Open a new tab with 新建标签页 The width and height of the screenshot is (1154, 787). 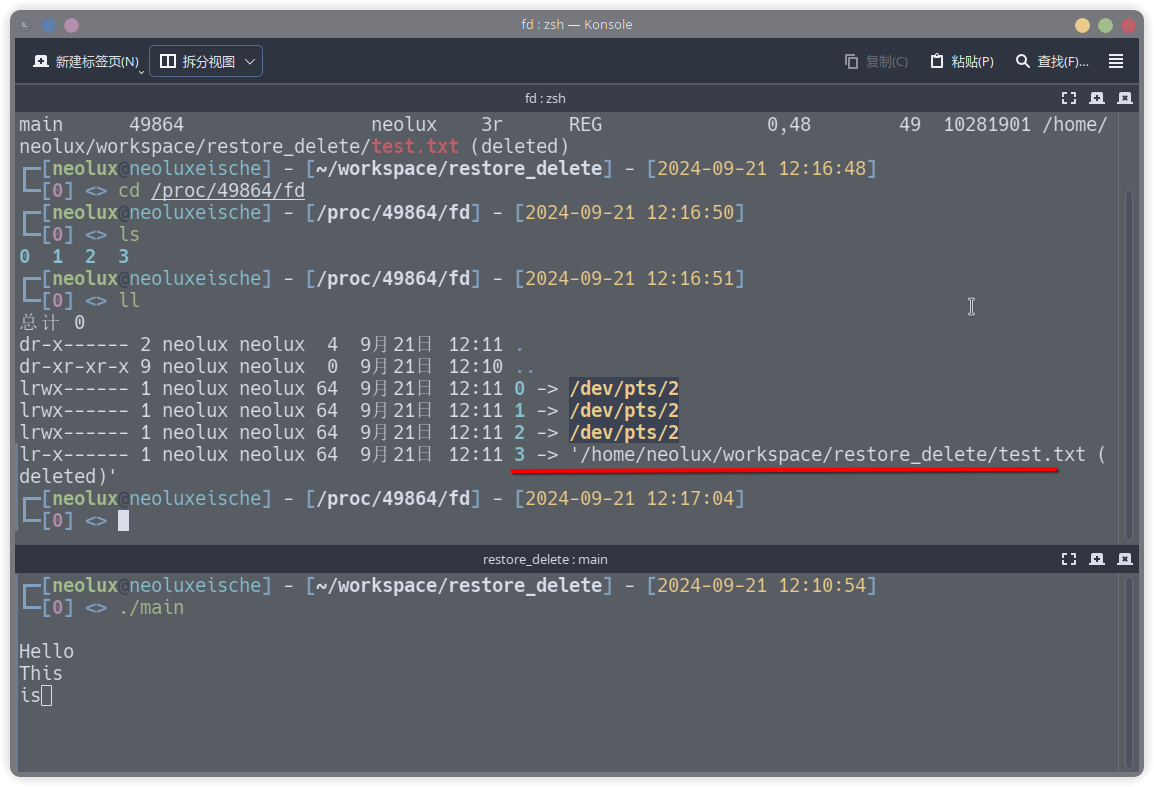[85, 61]
